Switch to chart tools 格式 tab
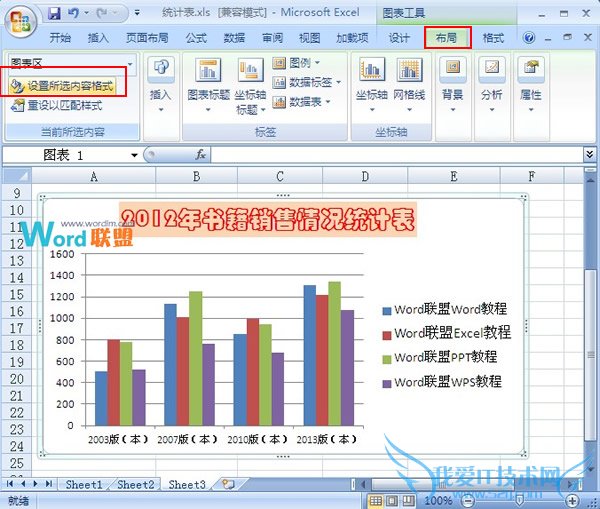The height and width of the screenshot is (509, 600). pyautogui.click(x=493, y=38)
